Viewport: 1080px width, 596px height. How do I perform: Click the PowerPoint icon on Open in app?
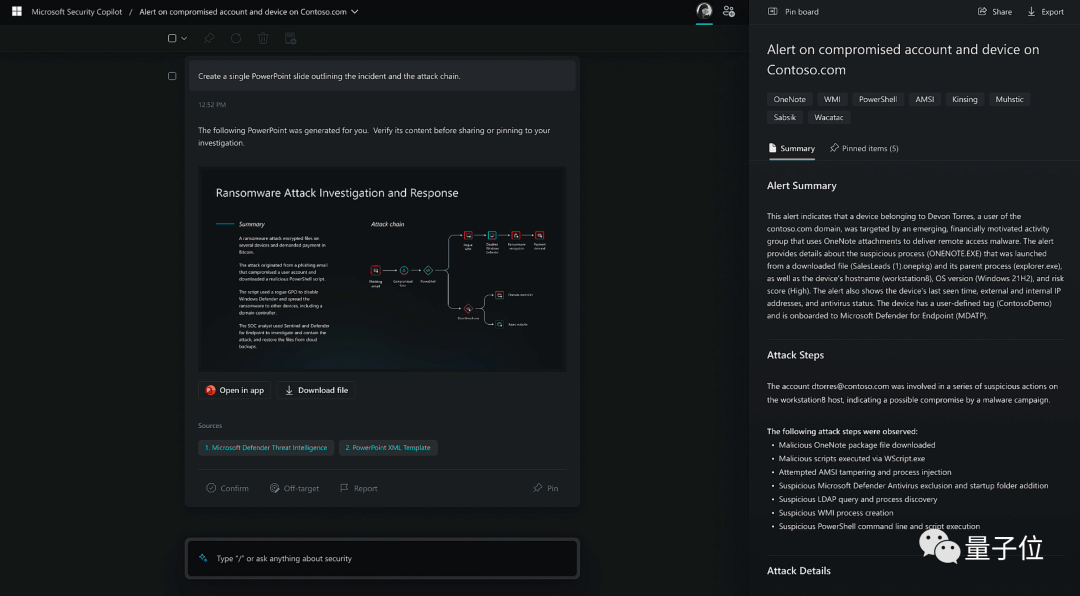point(211,390)
